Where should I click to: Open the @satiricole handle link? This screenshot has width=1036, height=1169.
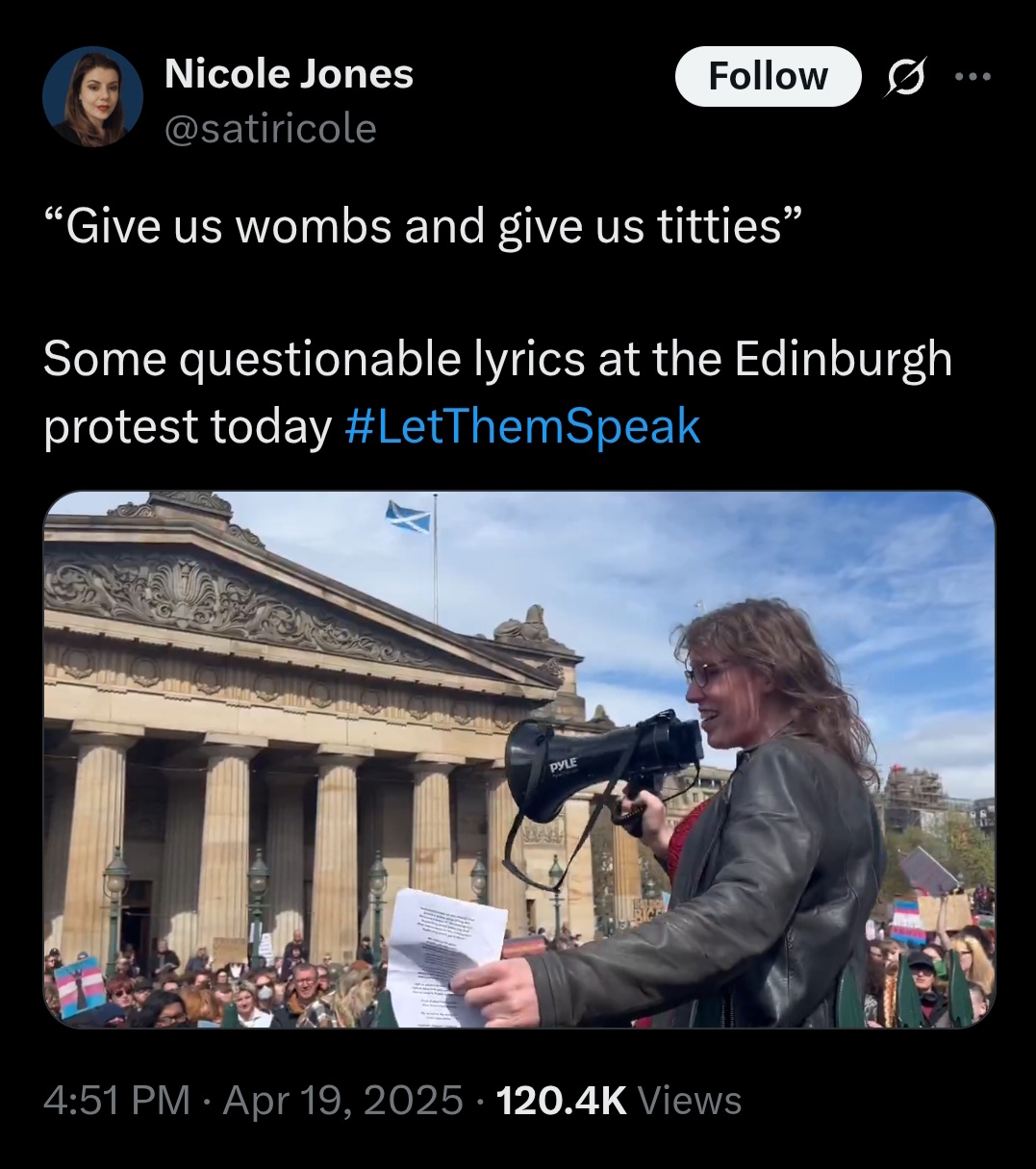click(270, 128)
